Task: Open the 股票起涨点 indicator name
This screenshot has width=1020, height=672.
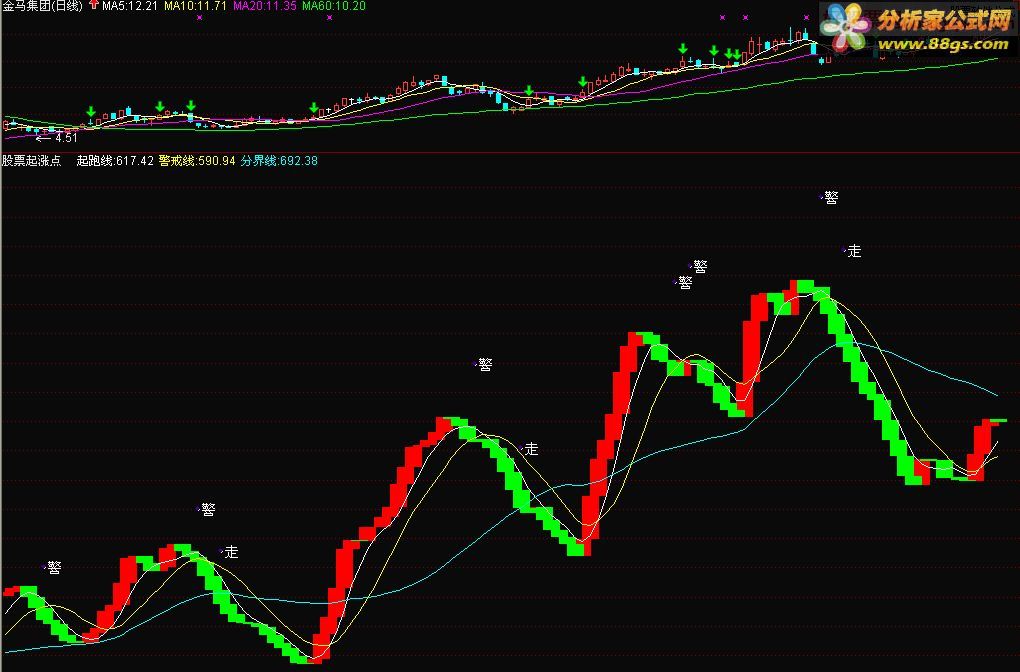Action: (31, 161)
